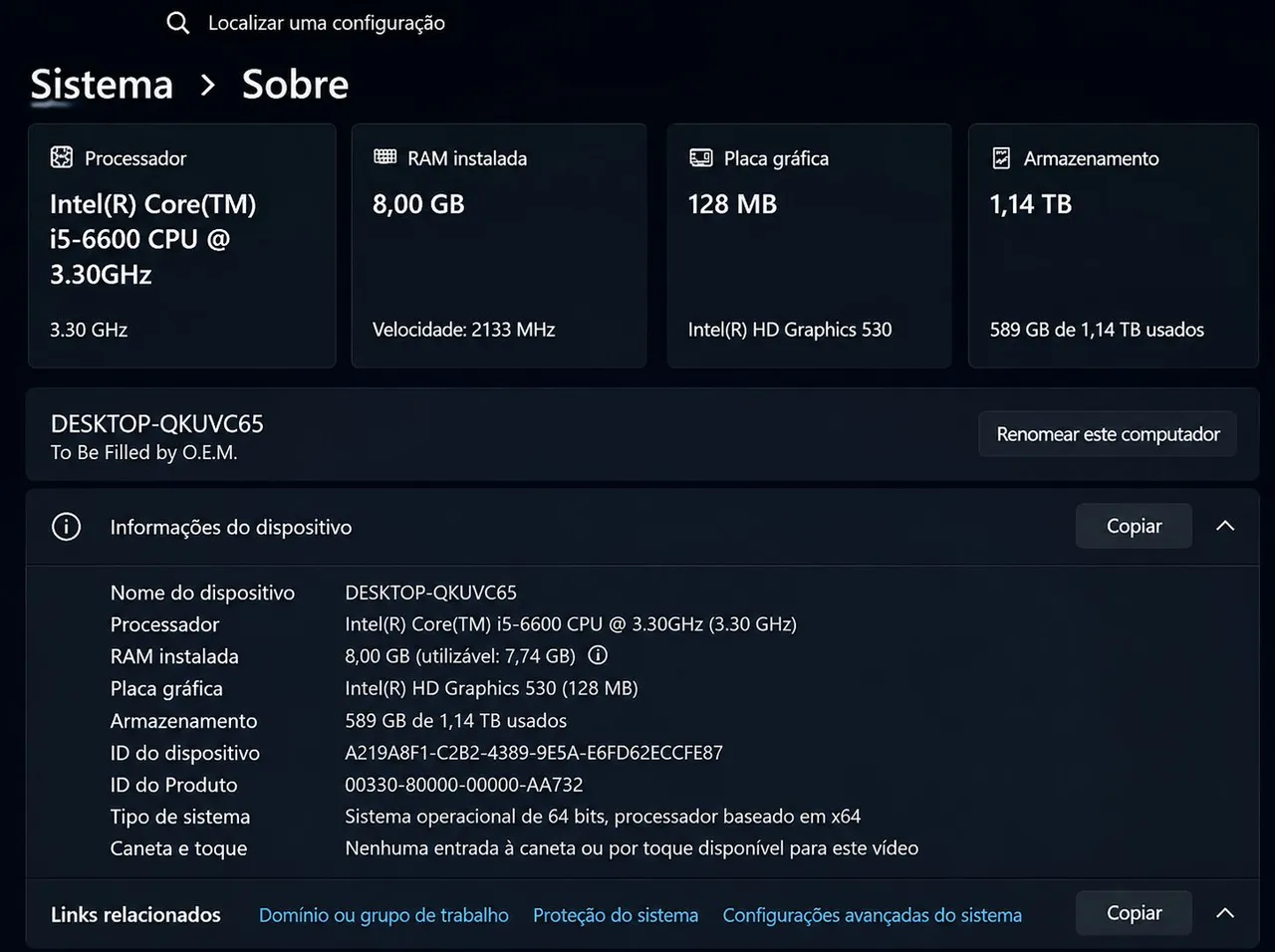Viewport: 1275px width, 952px height.
Task: Click 'Intel(R) HD Graphics 530 (128 MB)' details value
Action: tap(491, 688)
